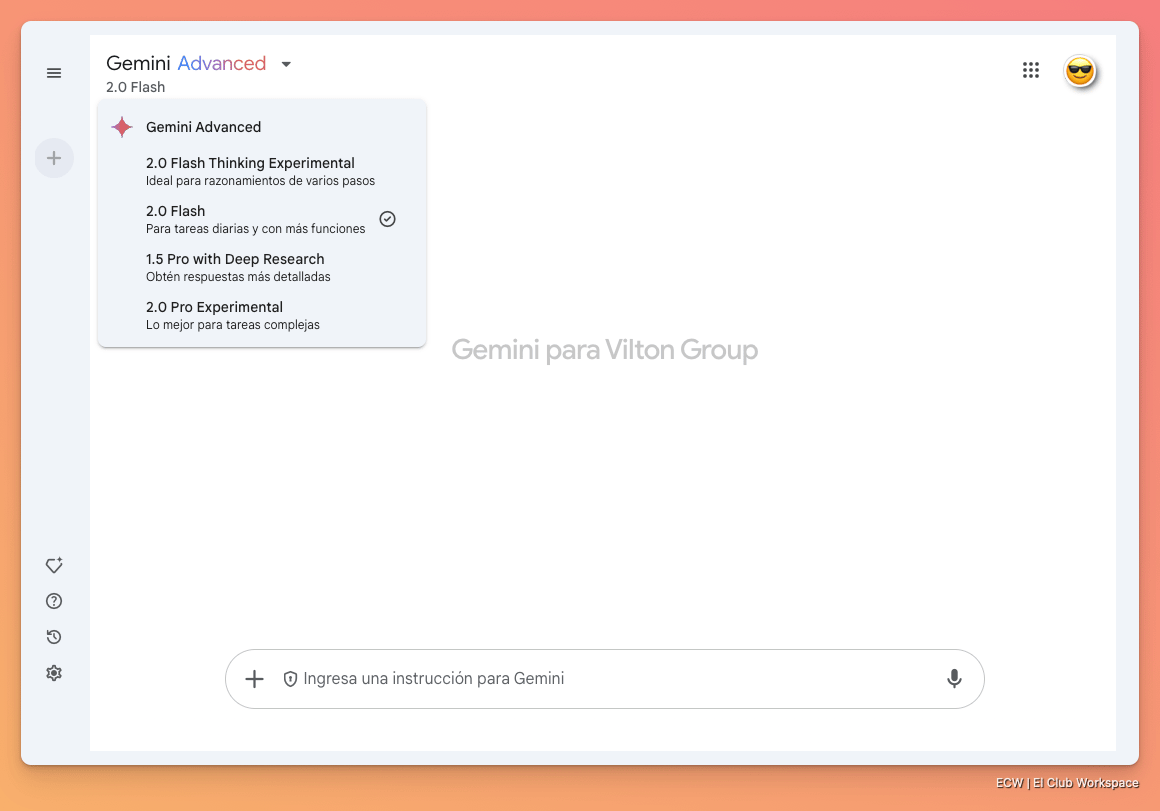Click 'Ideal para razonamientos de varios pasos' description
The image size is (1160, 811).
tap(260, 181)
